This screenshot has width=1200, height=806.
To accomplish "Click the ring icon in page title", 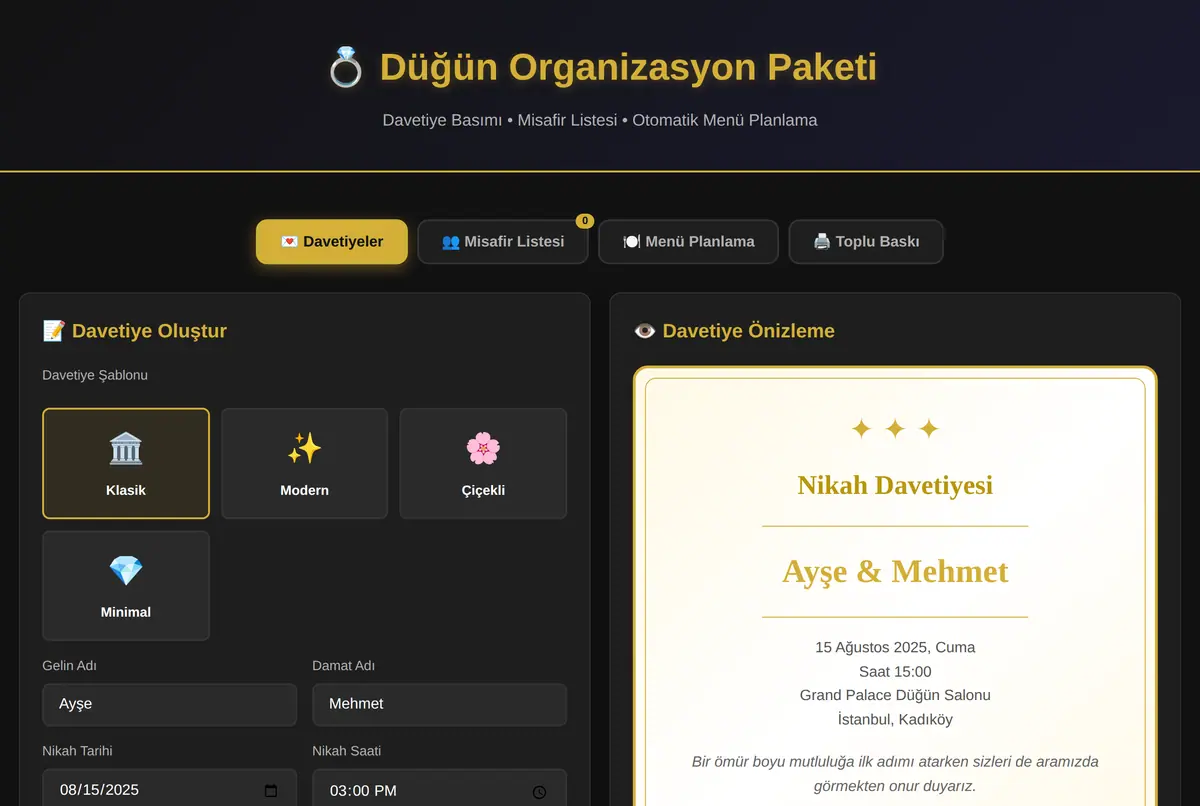I will point(346,68).
